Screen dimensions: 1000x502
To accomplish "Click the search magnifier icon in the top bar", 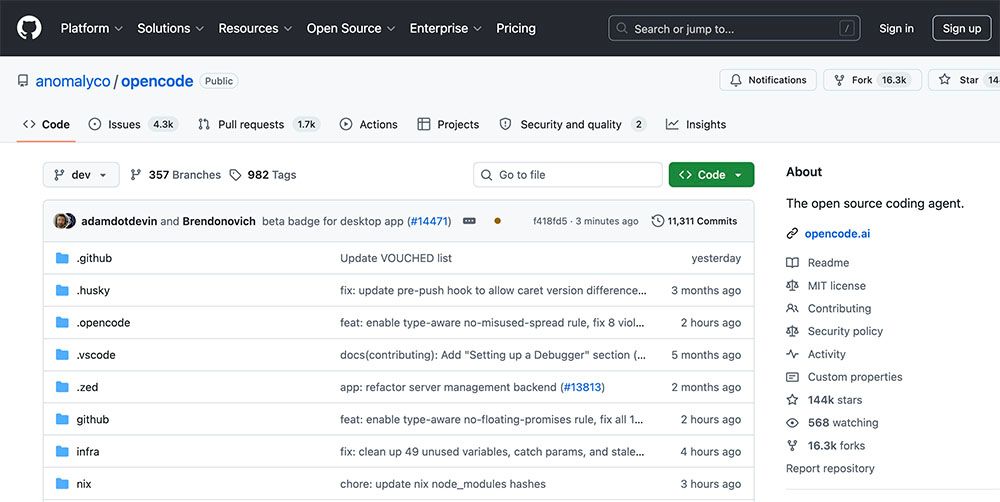I will (622, 28).
